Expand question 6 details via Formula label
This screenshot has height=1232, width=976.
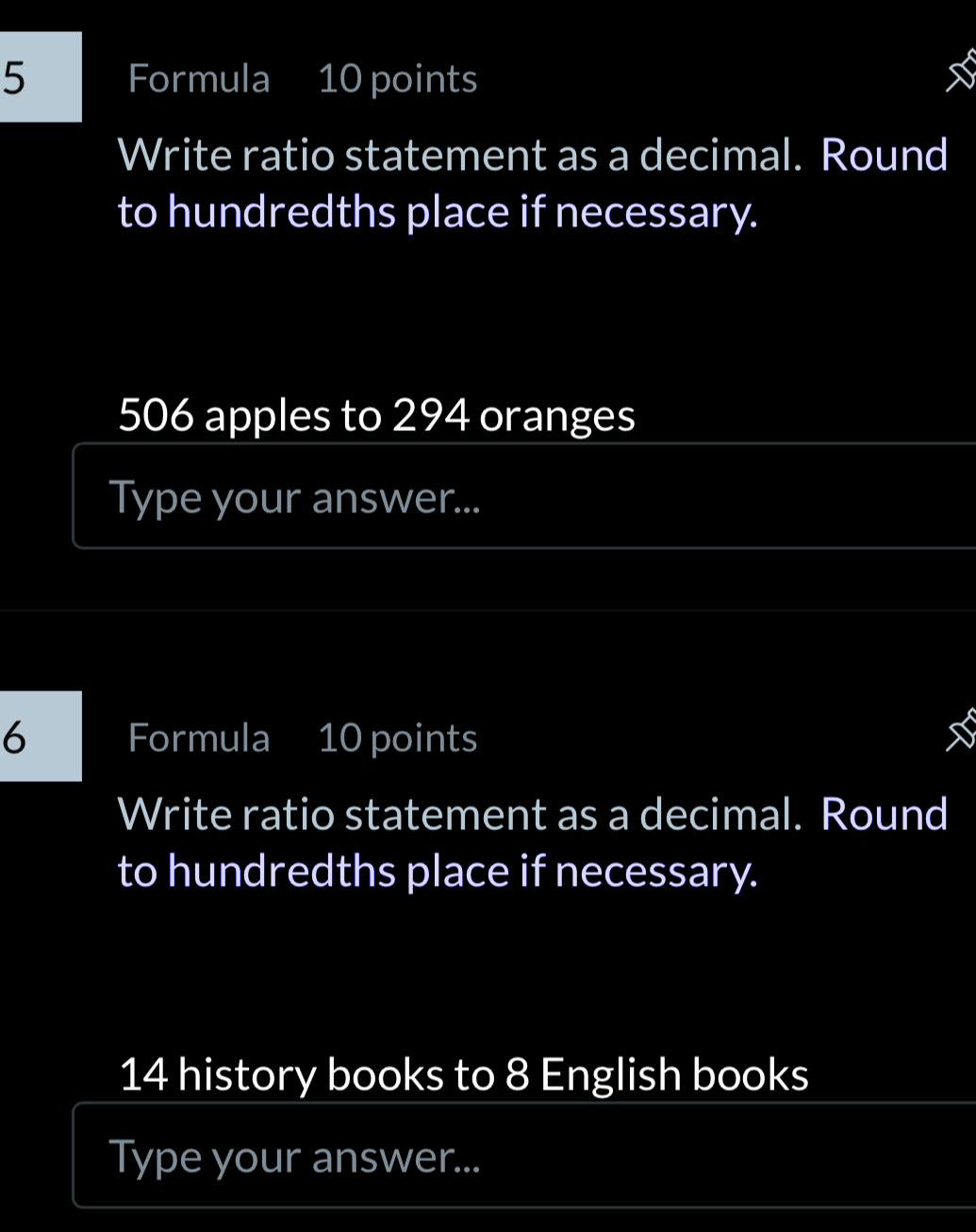pyautogui.click(x=199, y=737)
